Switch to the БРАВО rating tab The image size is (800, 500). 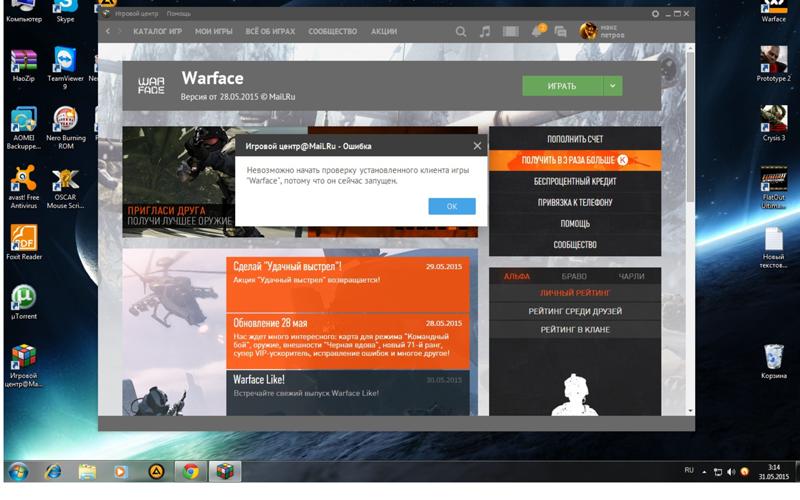pos(574,277)
